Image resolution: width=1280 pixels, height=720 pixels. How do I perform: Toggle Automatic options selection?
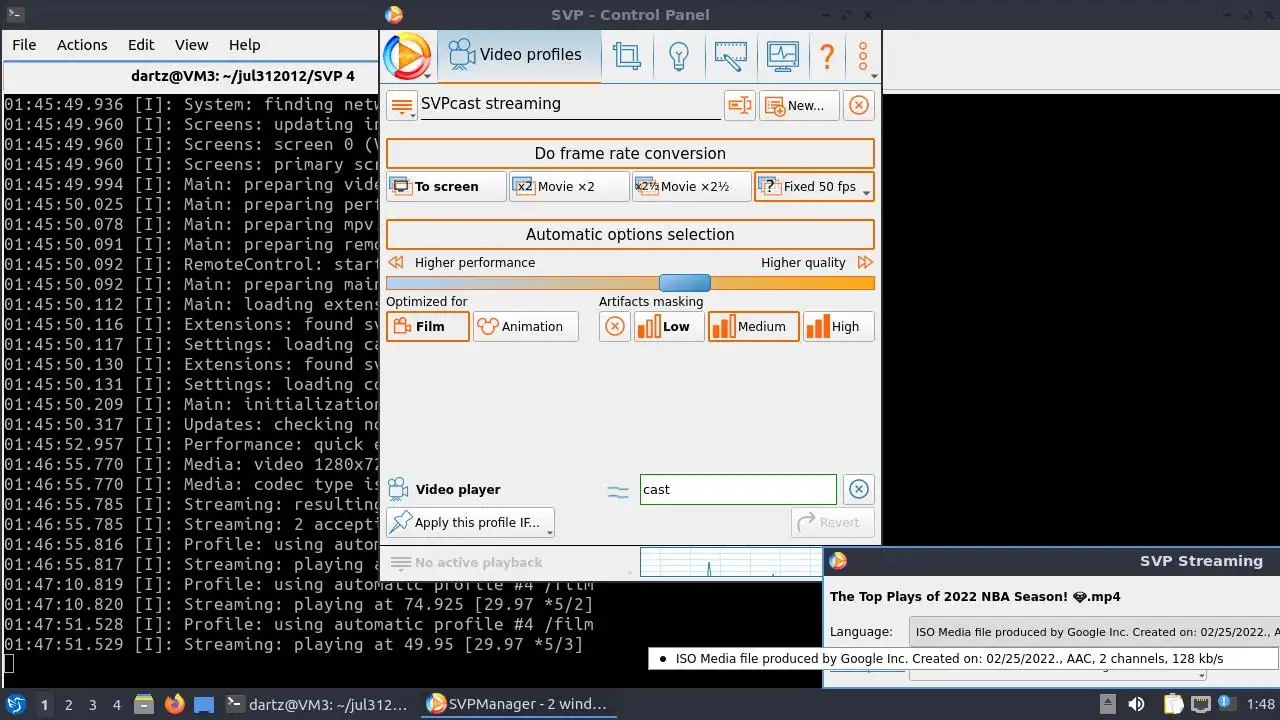630,234
